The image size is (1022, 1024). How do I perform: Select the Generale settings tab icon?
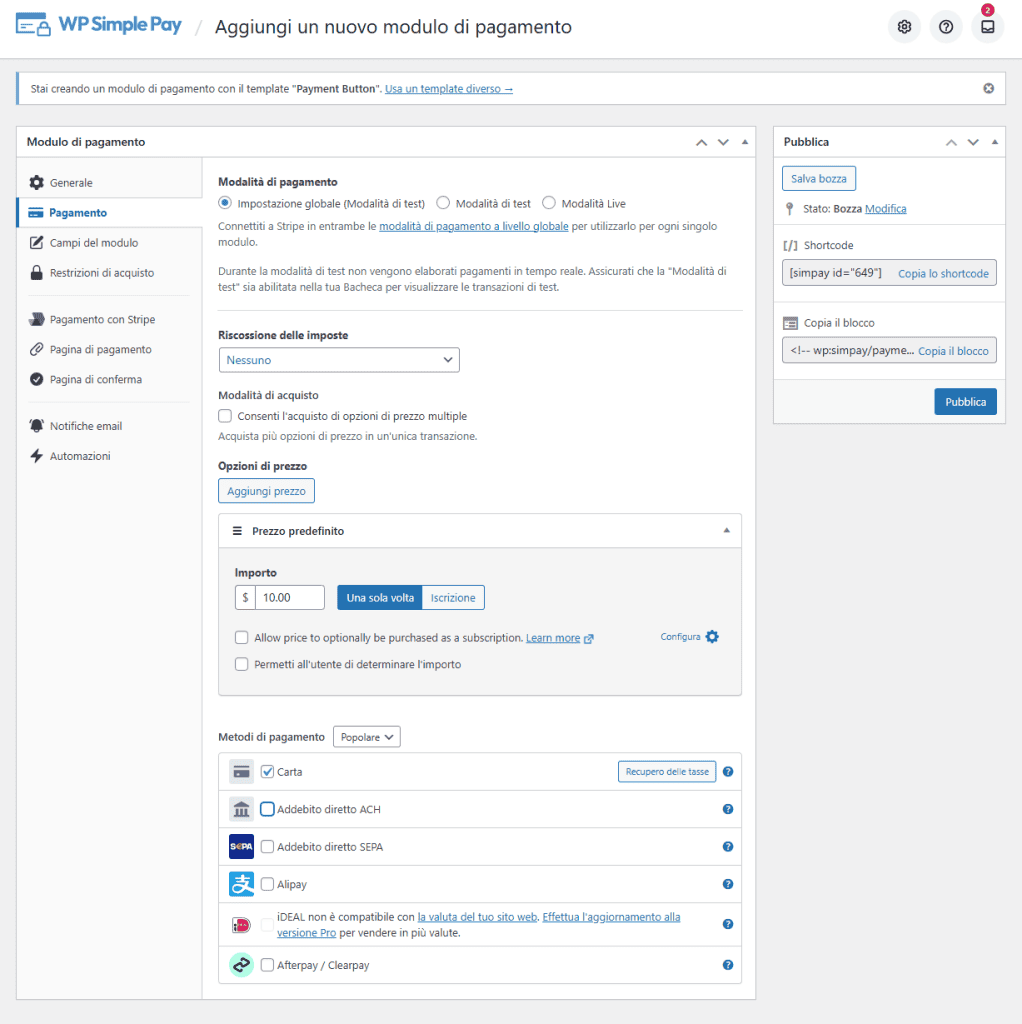tap(38, 182)
